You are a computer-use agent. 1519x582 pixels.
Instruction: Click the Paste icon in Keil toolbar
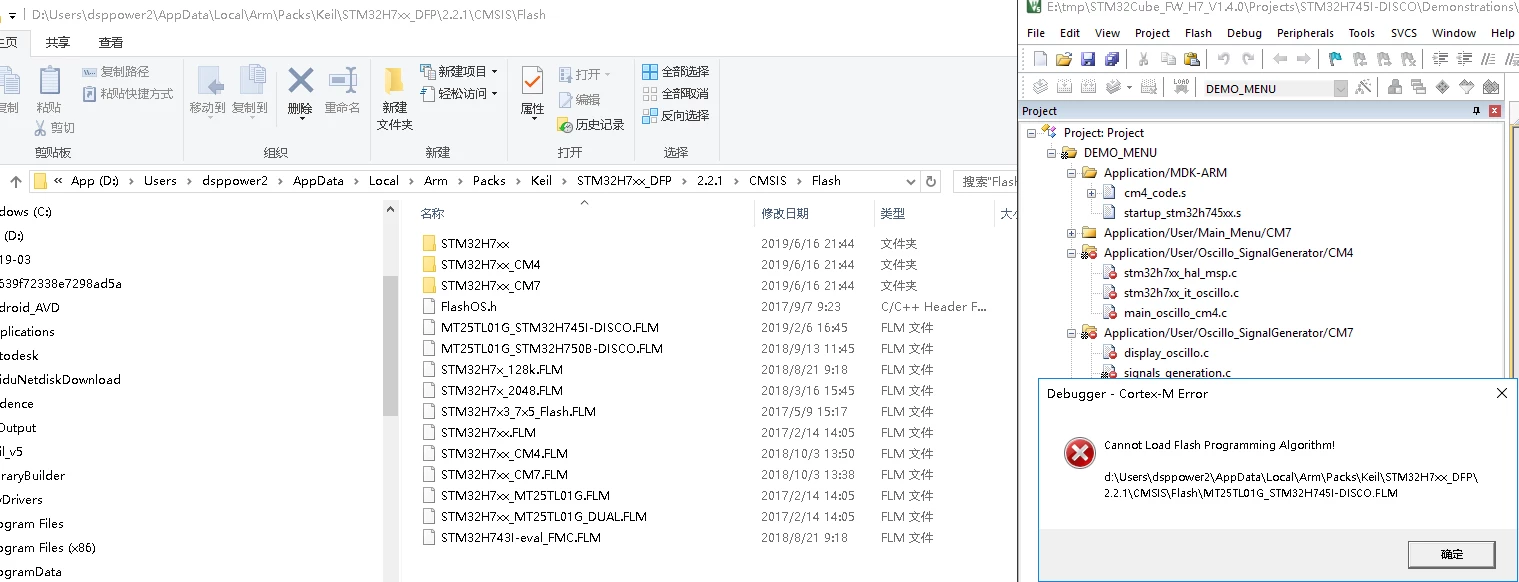pyautogui.click(x=1191, y=59)
